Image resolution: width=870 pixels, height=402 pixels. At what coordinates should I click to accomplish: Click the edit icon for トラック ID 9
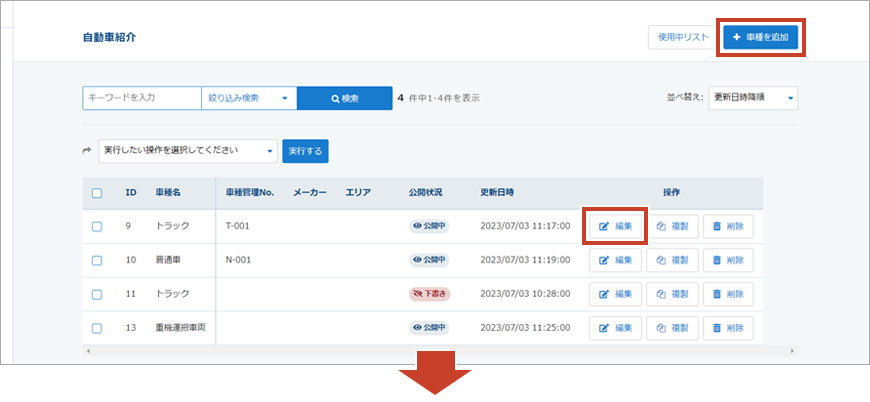tap(614, 226)
